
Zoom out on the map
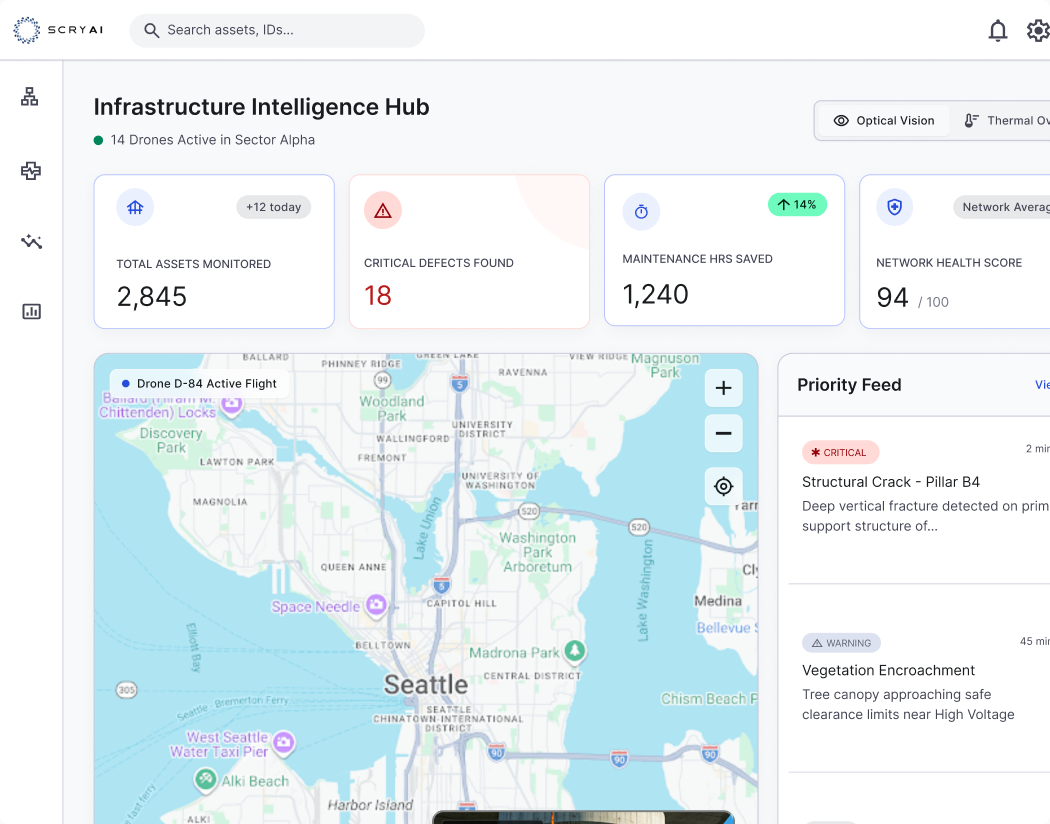723,433
